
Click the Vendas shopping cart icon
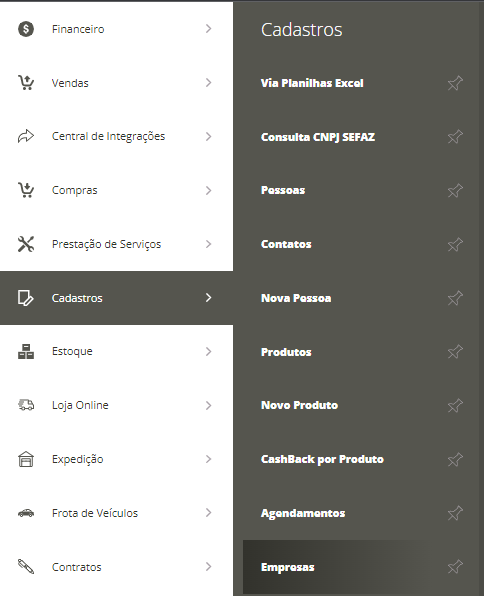(26, 82)
